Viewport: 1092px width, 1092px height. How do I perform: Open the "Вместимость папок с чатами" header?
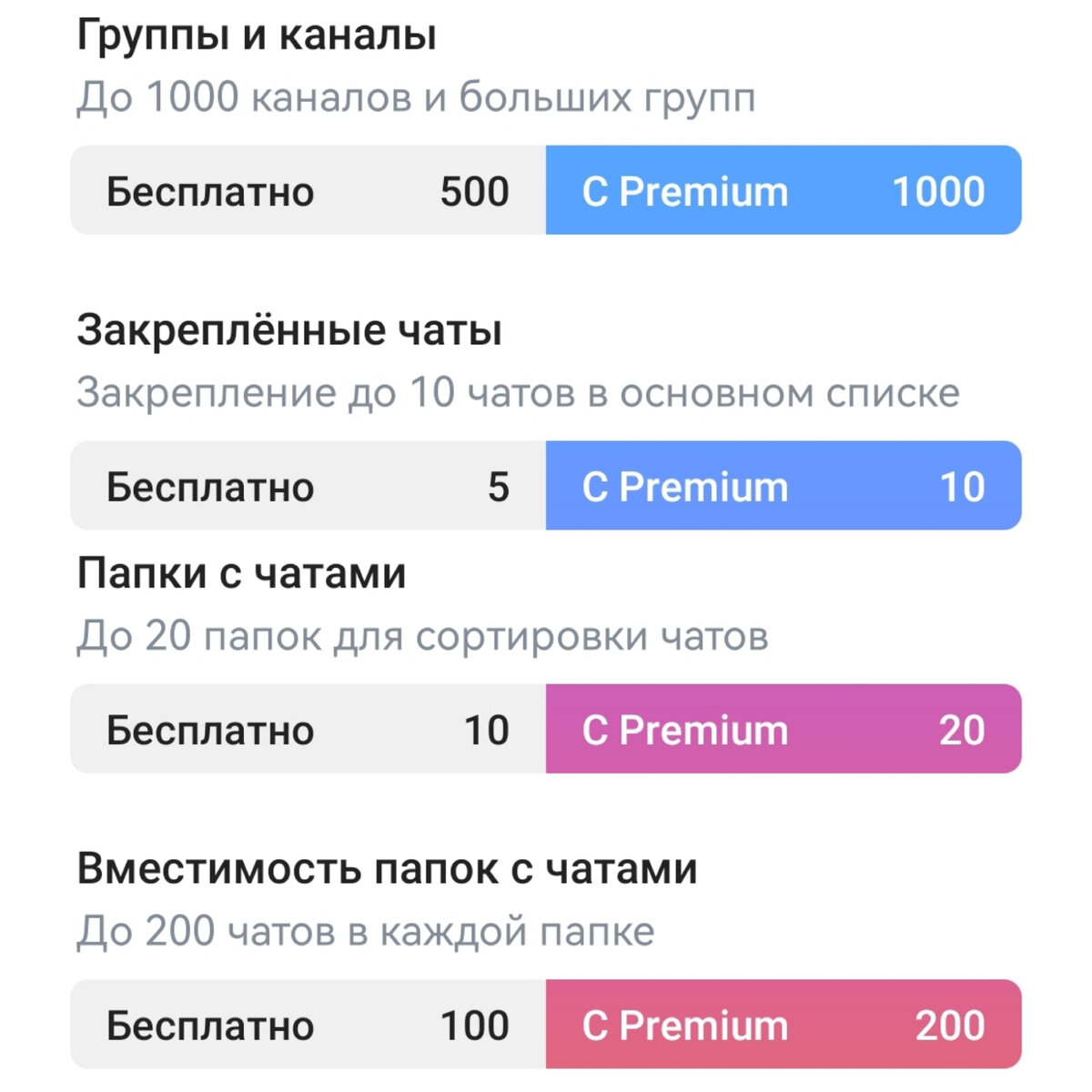(x=387, y=869)
